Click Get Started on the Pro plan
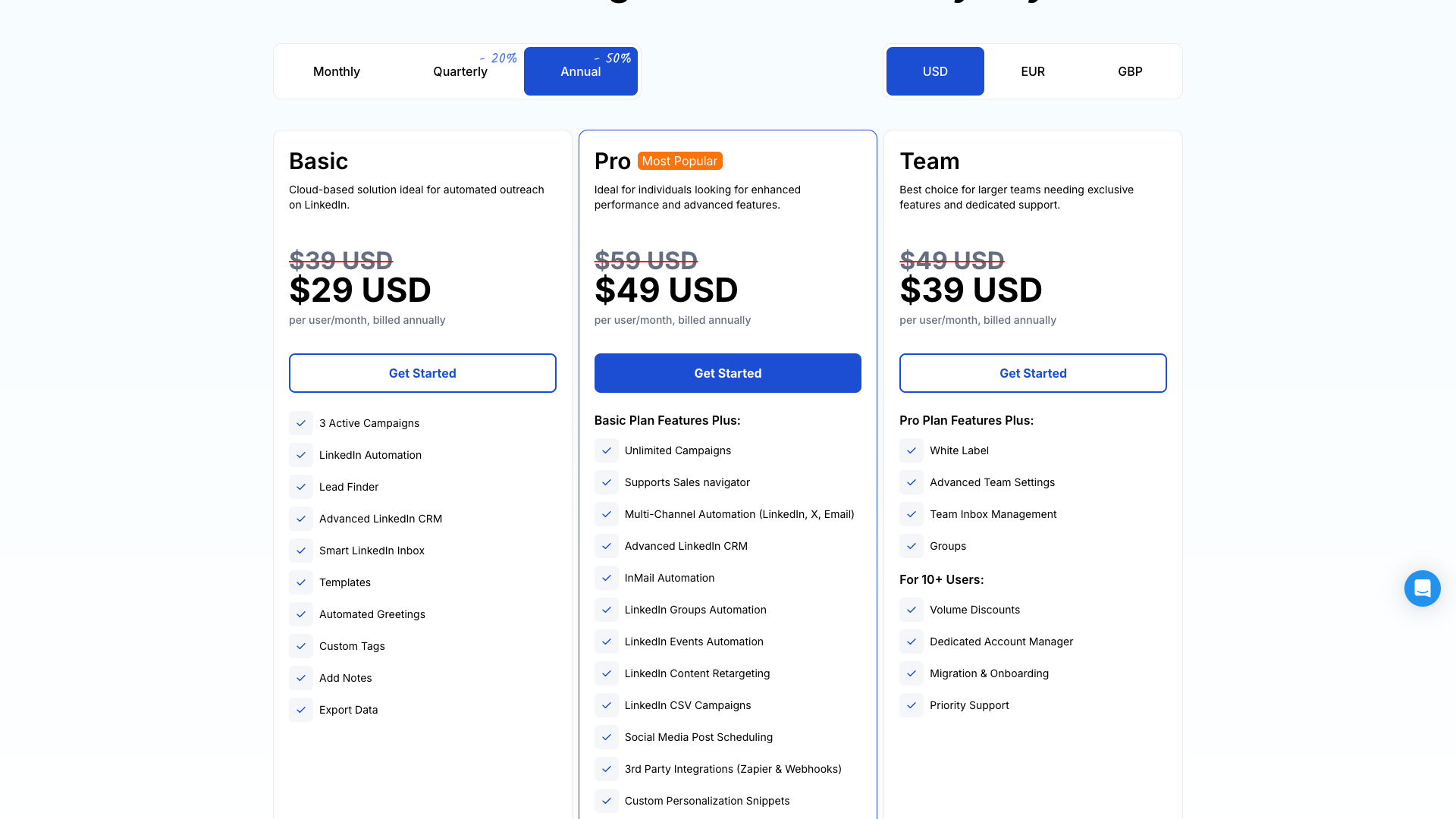 tap(727, 373)
